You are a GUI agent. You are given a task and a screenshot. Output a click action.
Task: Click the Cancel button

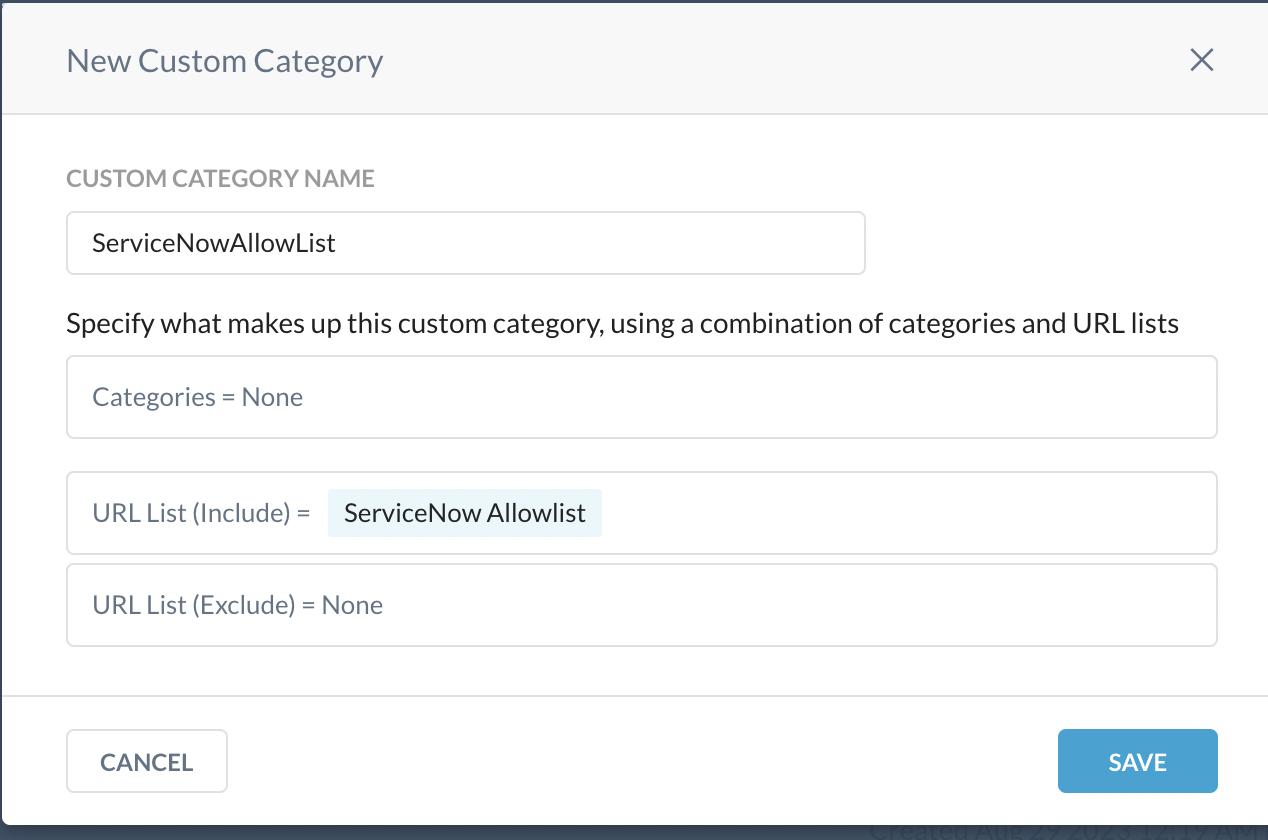click(147, 761)
